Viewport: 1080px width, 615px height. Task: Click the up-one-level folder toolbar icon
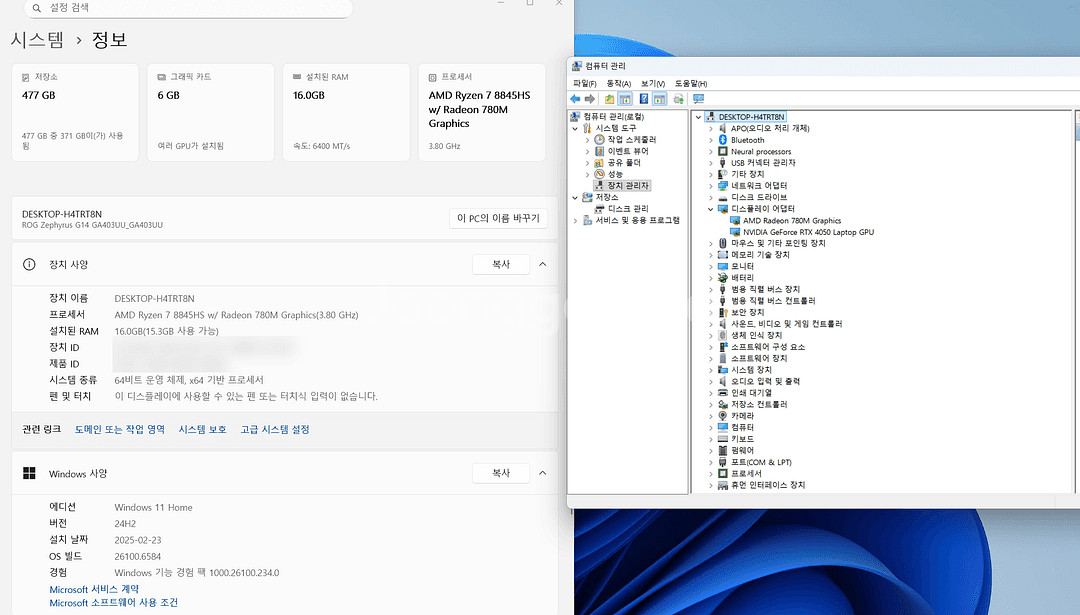(x=609, y=99)
